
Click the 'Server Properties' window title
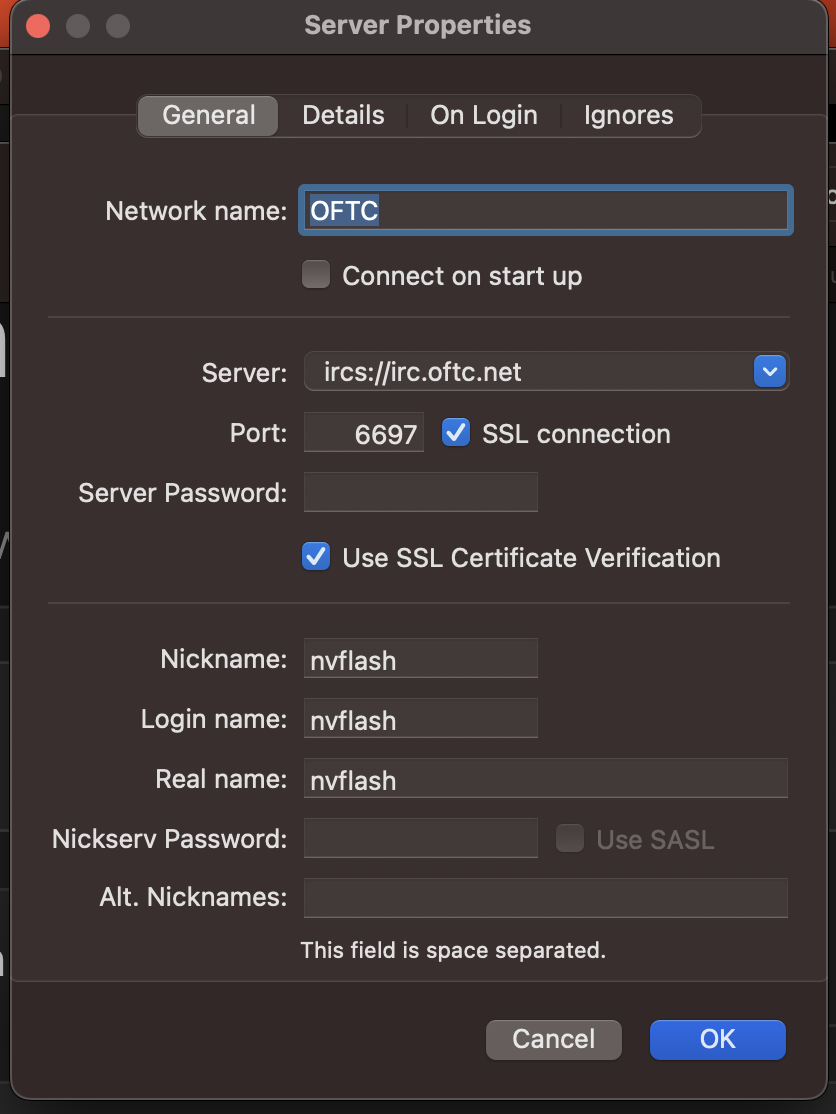pyautogui.click(x=418, y=25)
